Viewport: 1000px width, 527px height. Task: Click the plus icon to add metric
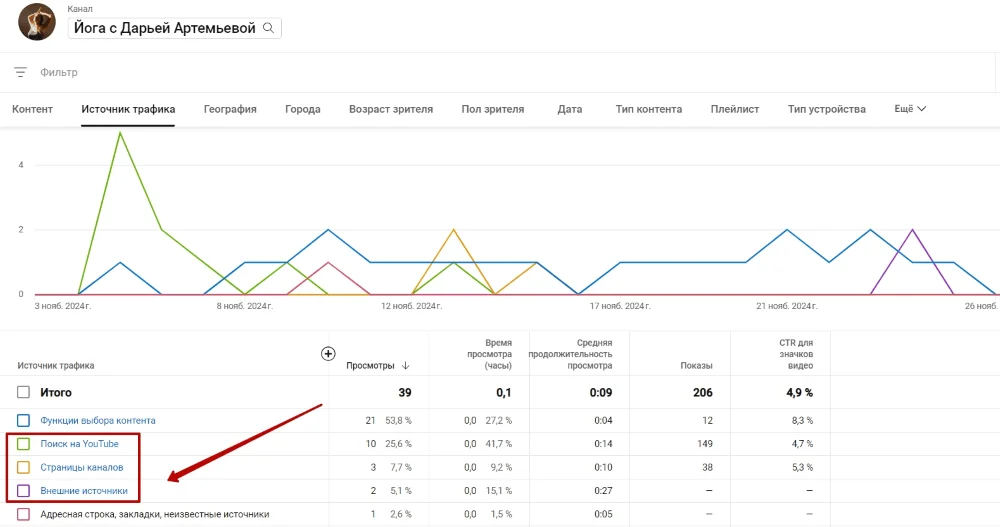coord(328,354)
